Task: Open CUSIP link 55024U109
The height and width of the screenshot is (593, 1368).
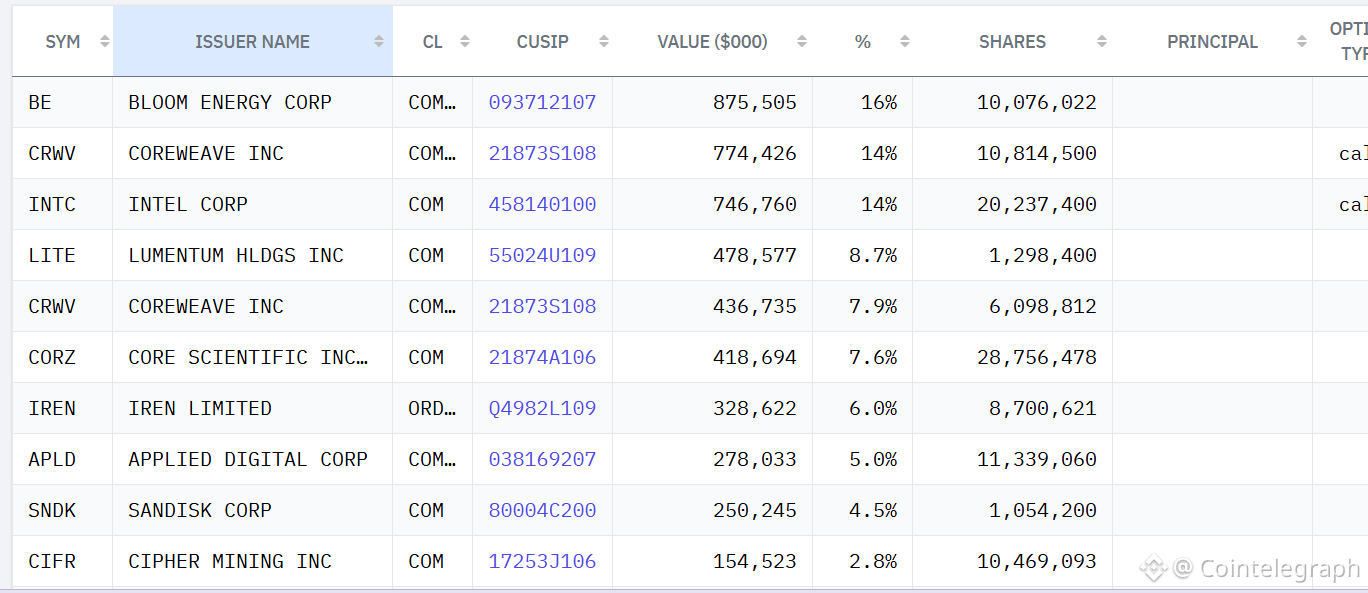Action: 542,255
